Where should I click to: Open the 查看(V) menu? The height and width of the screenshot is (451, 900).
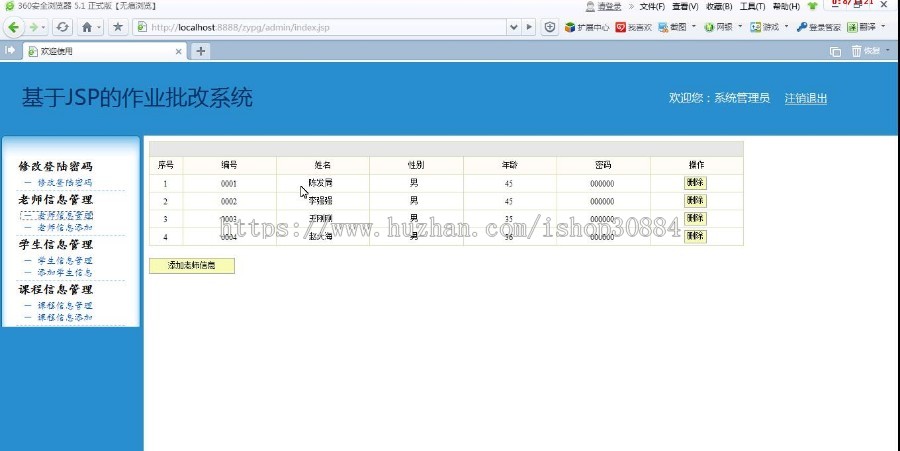685,6
